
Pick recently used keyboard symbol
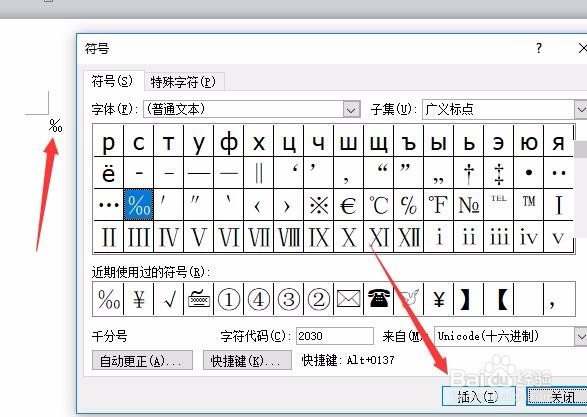[x=198, y=299]
